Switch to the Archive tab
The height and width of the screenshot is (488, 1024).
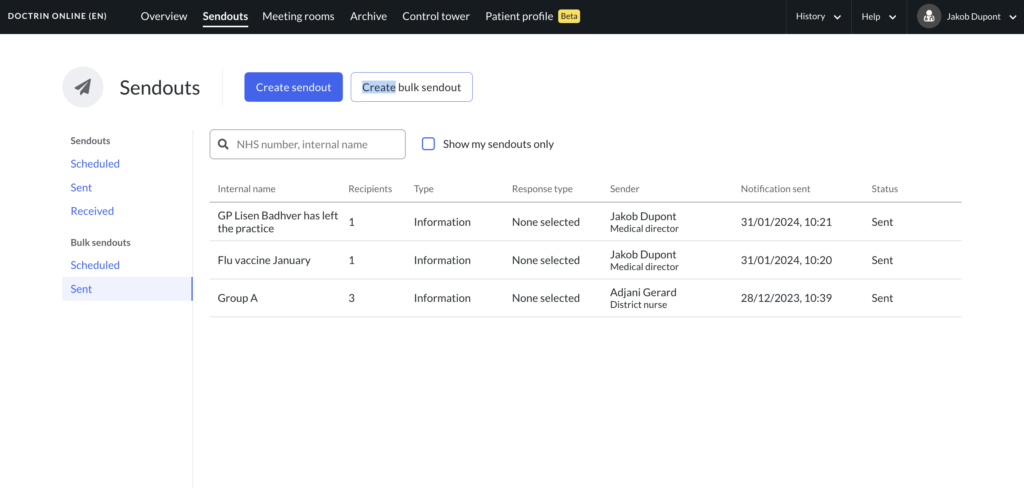coord(368,16)
